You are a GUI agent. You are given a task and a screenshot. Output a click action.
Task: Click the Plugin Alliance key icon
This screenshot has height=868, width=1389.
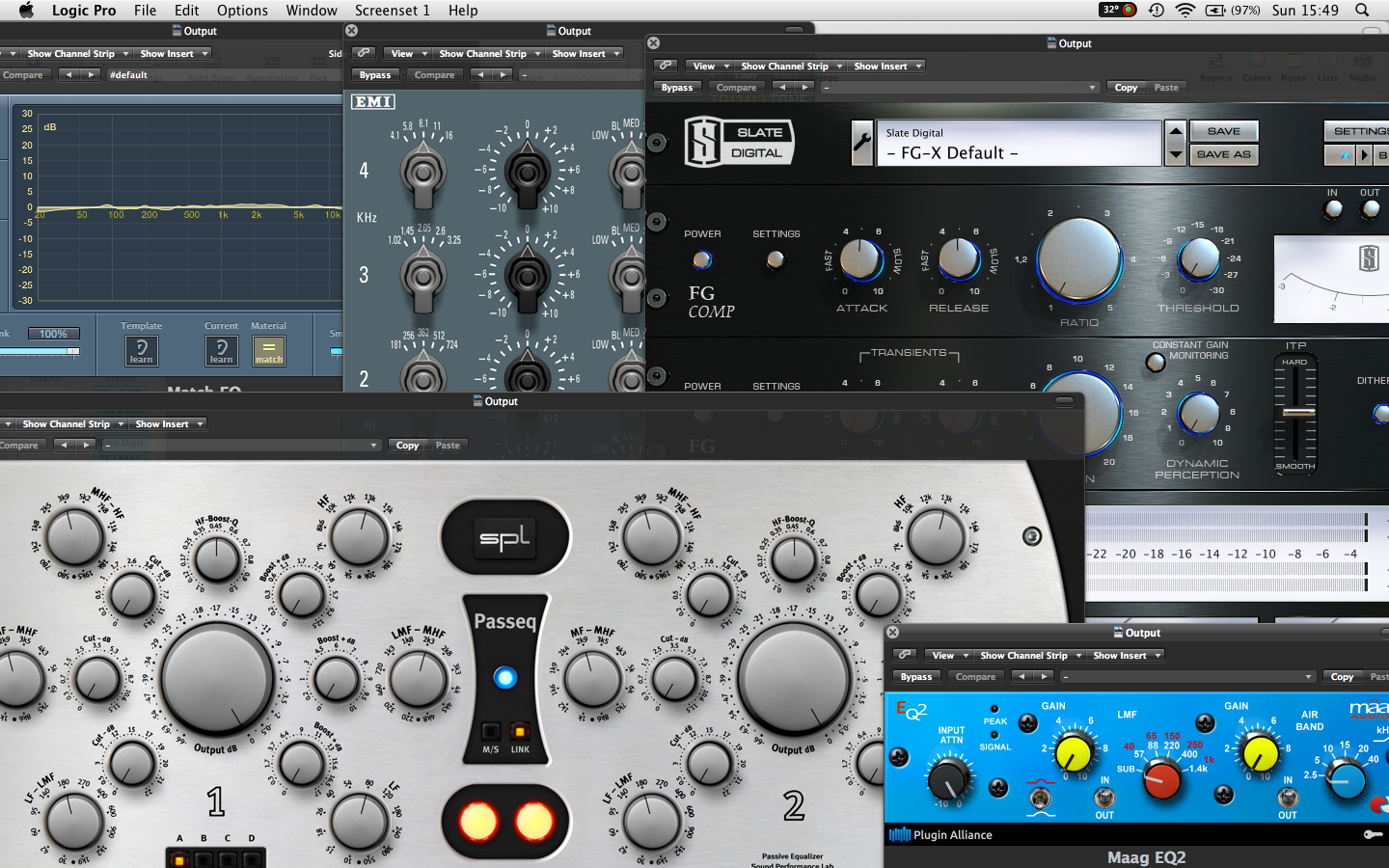1374,834
